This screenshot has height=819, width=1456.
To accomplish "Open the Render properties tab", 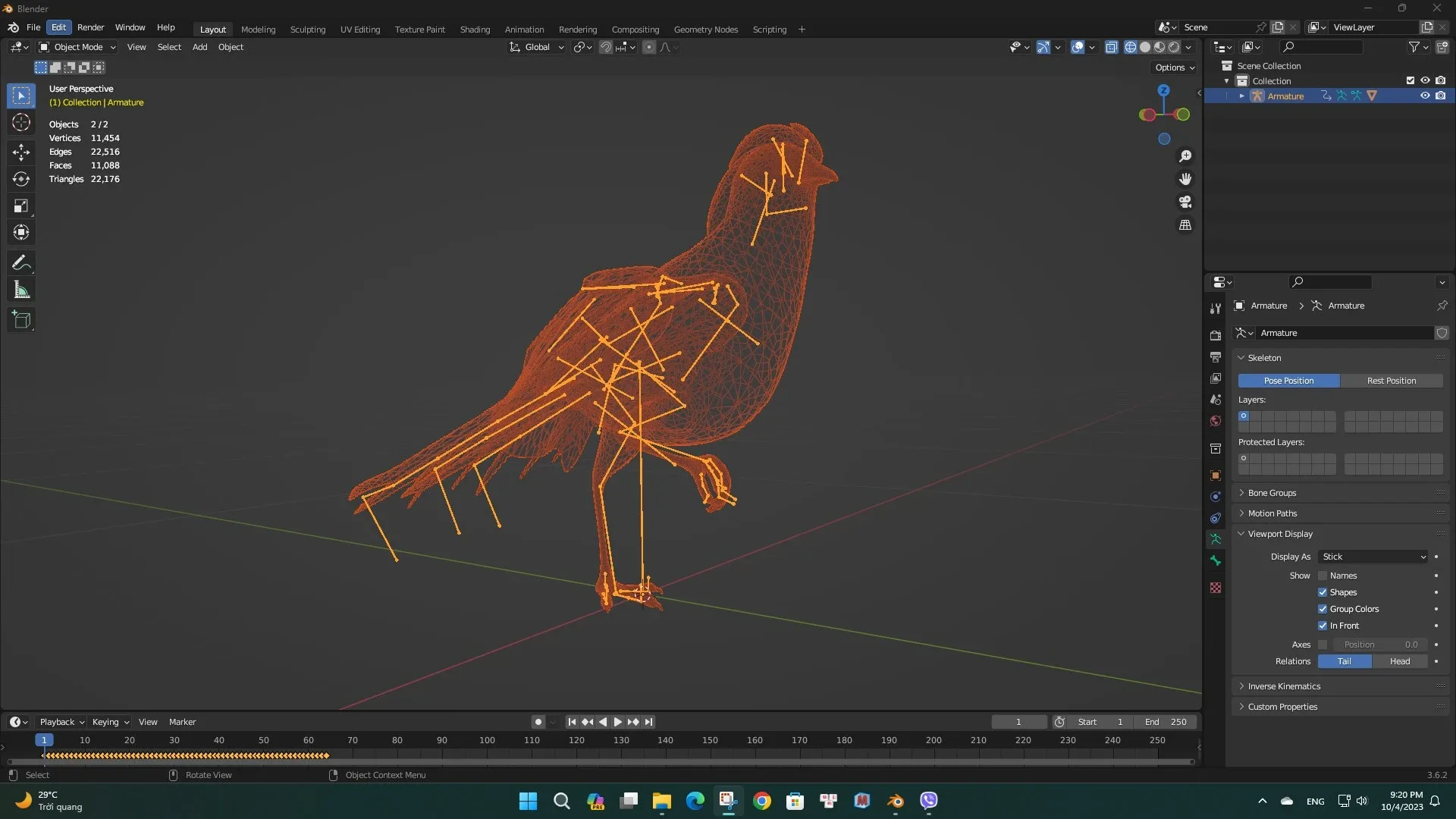I will coord(1216,335).
